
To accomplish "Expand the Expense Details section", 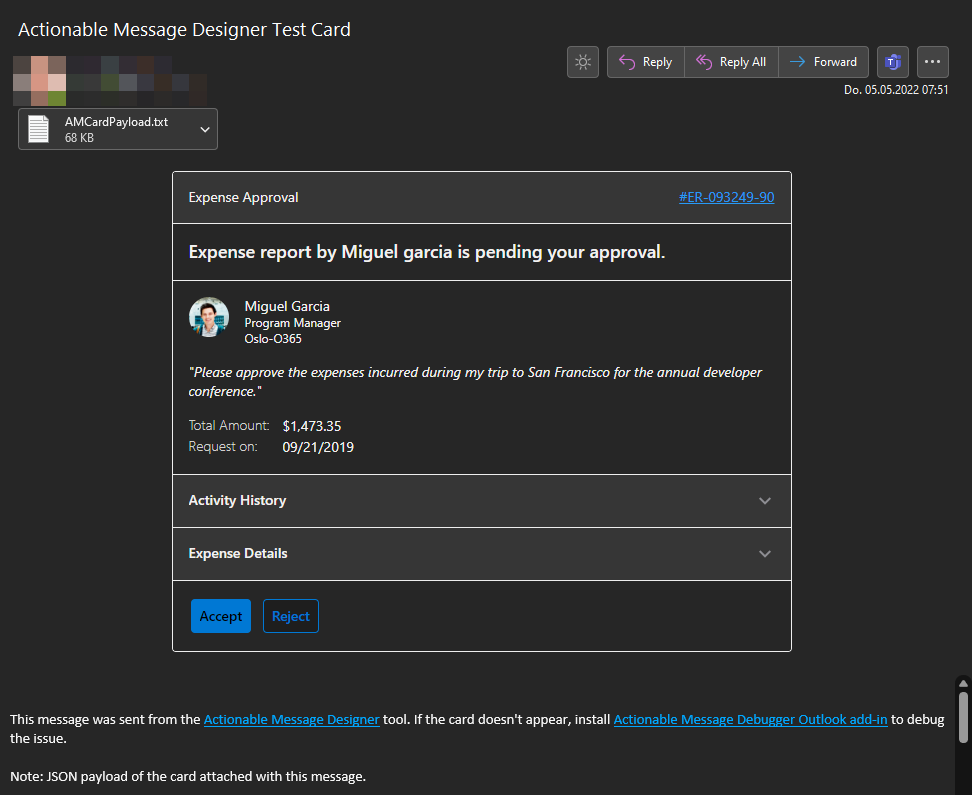I will pyautogui.click(x=764, y=553).
